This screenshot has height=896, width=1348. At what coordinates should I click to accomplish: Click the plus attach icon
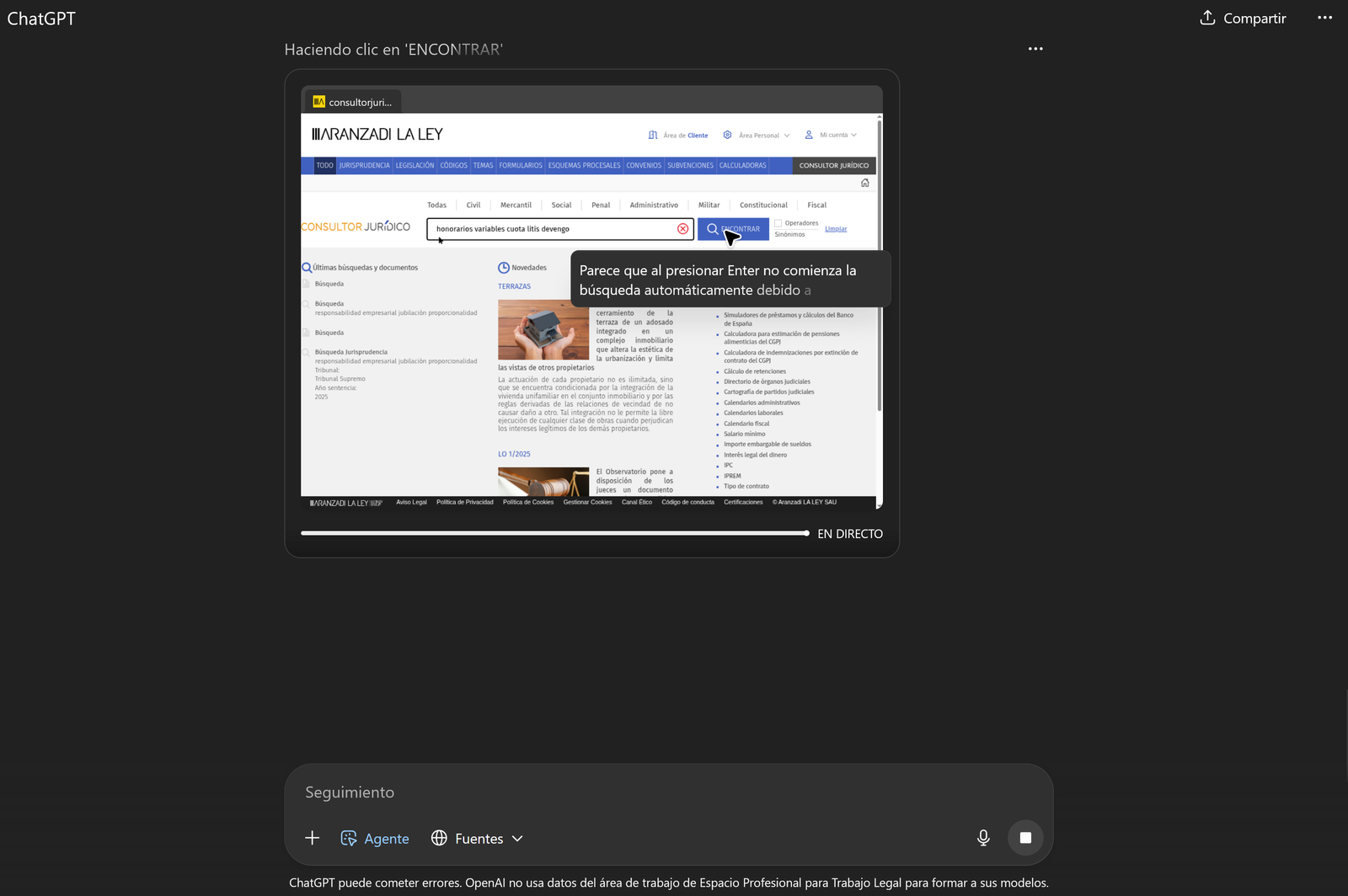coord(312,838)
